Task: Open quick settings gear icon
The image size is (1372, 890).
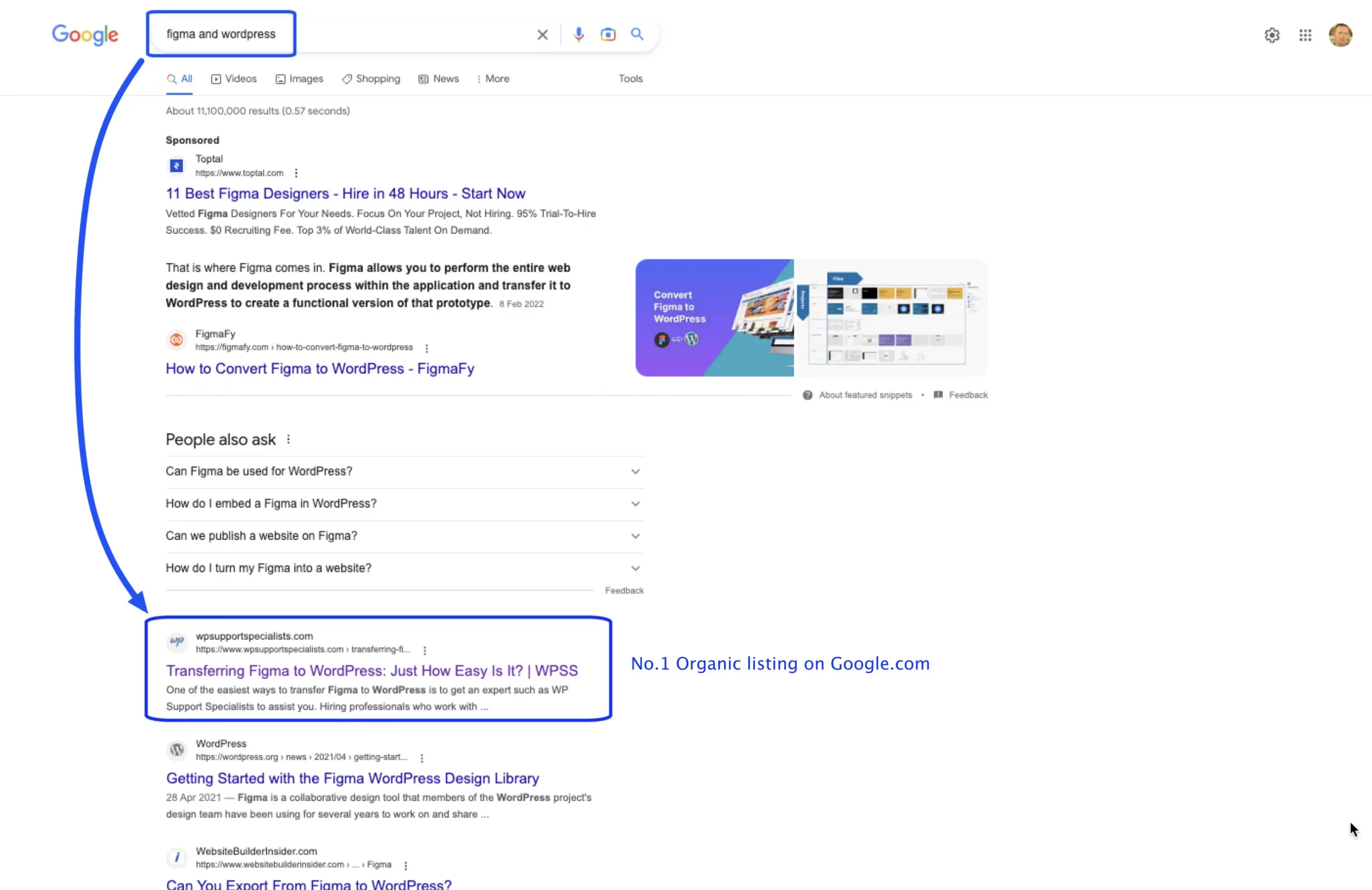Action: tap(1272, 35)
